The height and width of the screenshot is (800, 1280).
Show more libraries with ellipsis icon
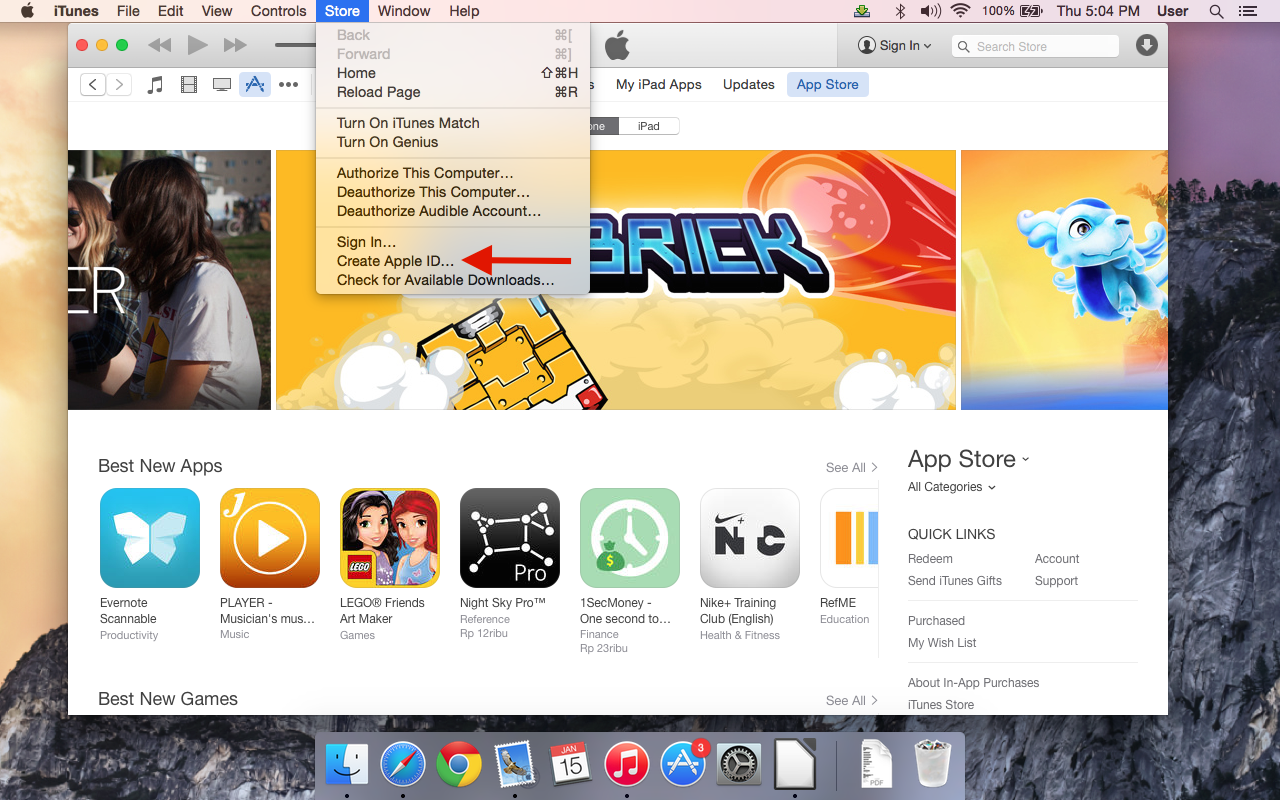pos(289,85)
